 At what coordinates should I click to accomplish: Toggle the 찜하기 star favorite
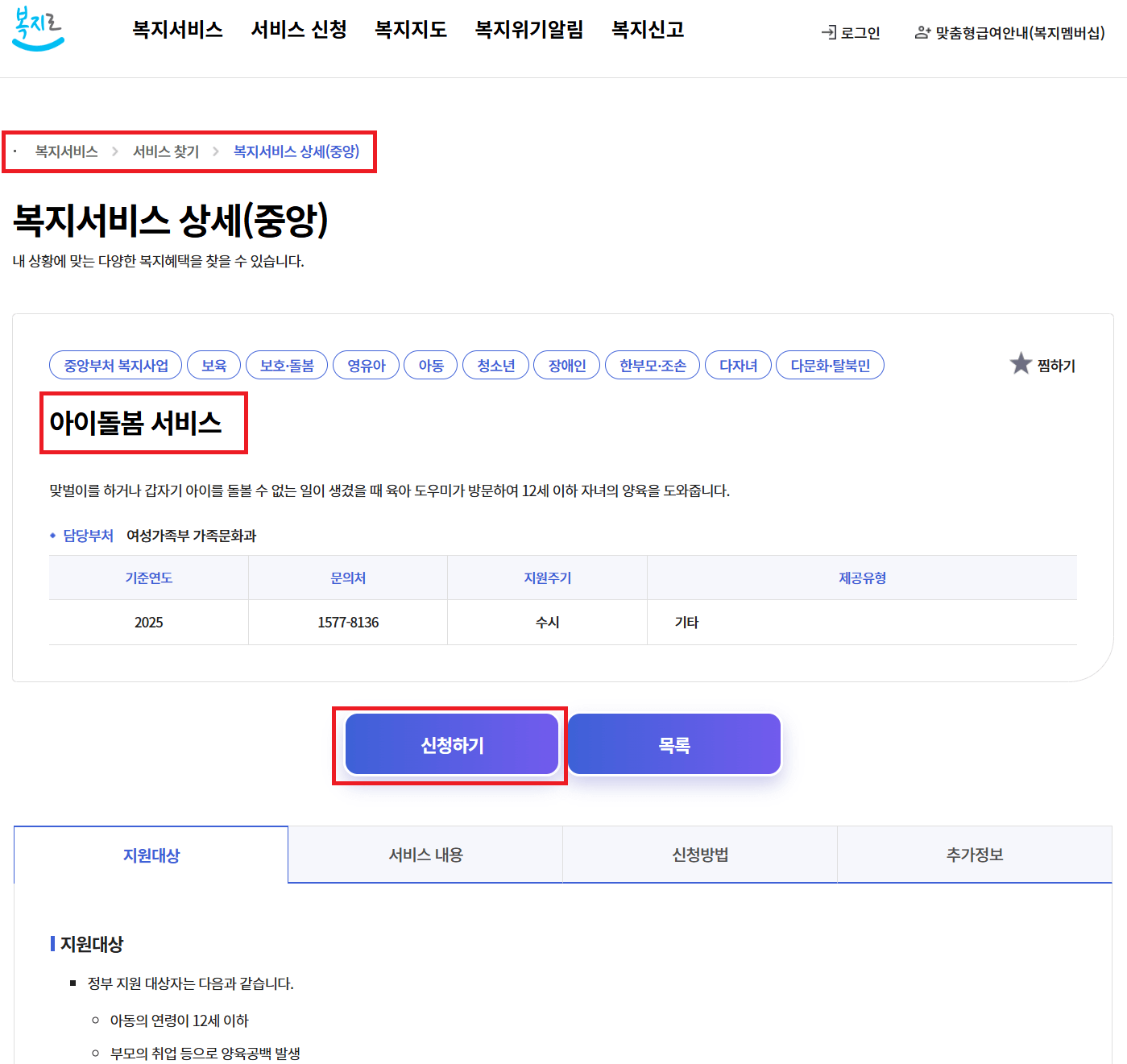1020,364
